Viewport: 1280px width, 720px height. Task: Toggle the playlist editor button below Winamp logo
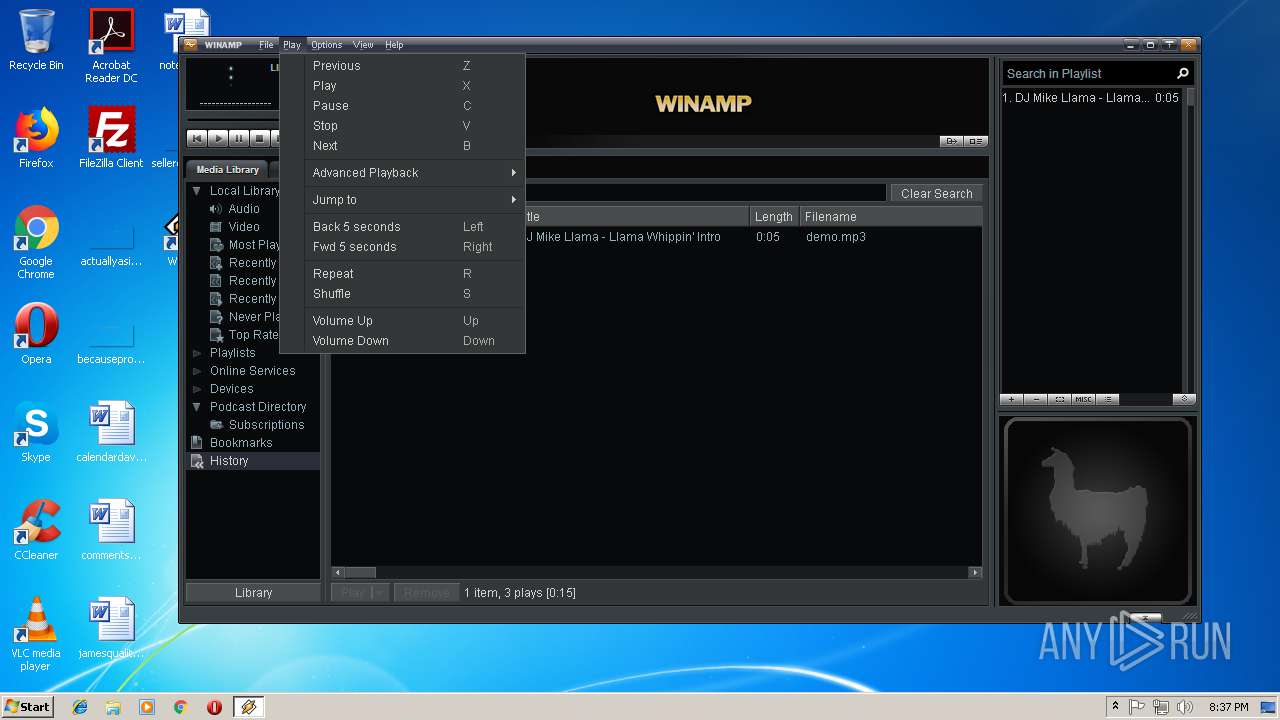(976, 141)
